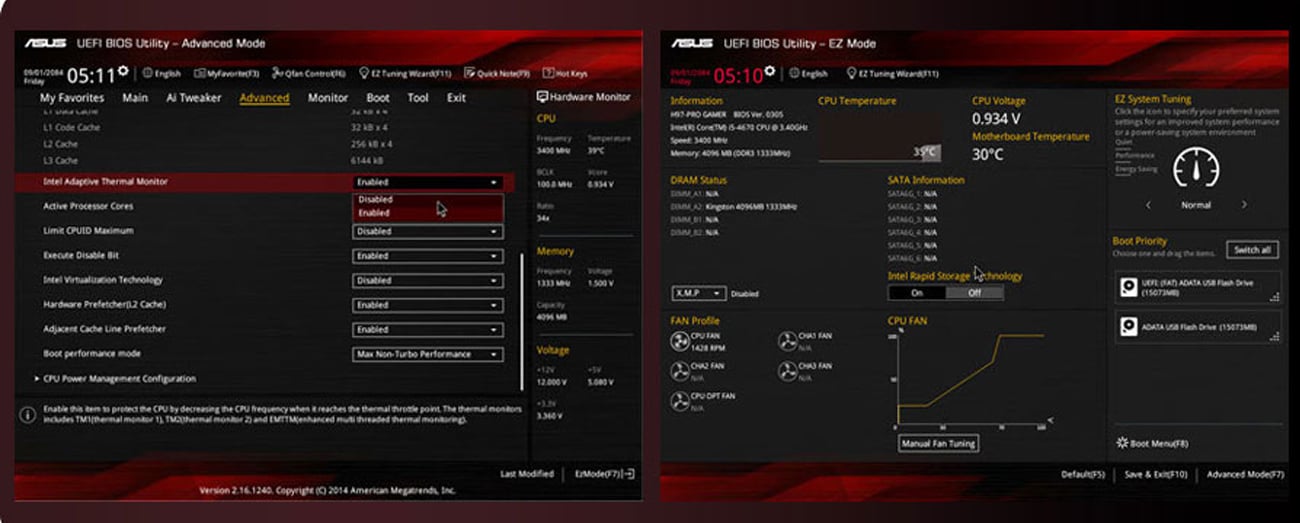Click Switch all in Boot Priority
The width and height of the screenshot is (1300, 523).
click(x=1252, y=250)
